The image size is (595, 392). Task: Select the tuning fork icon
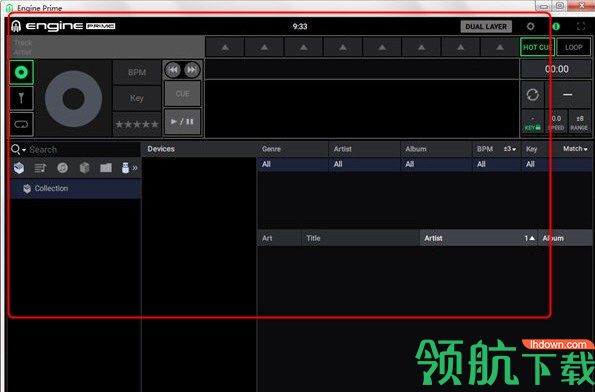pyautogui.click(x=22, y=98)
